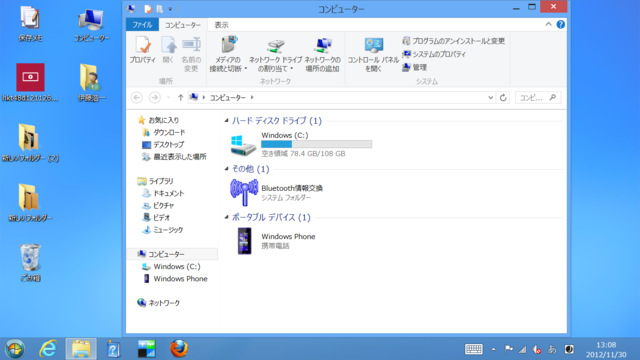Viewport: 640px width, 360px height.
Task: Click File Explorer taskbar button
Action: tap(81, 349)
